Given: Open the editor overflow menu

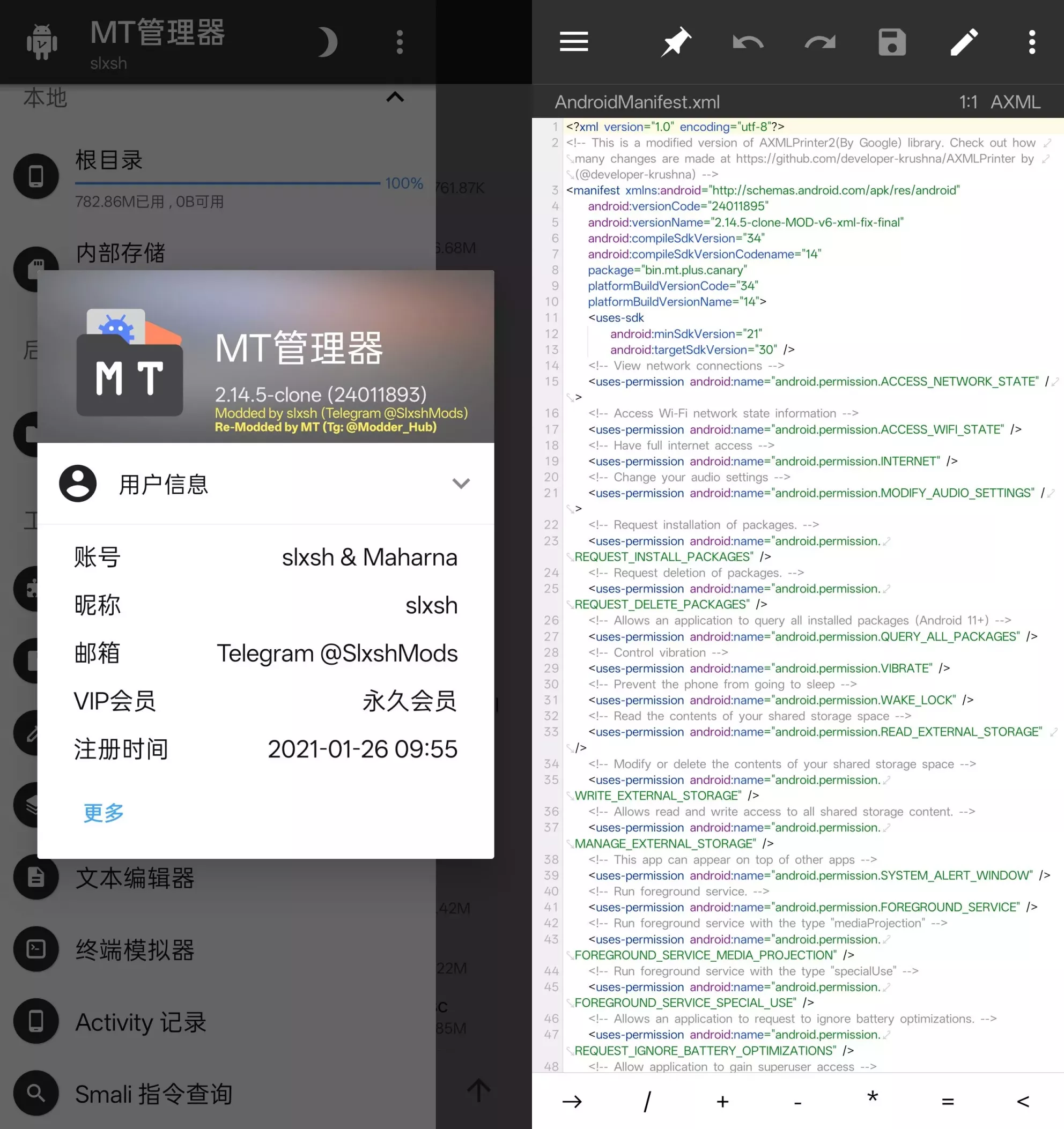Looking at the screenshot, I should coord(1032,42).
